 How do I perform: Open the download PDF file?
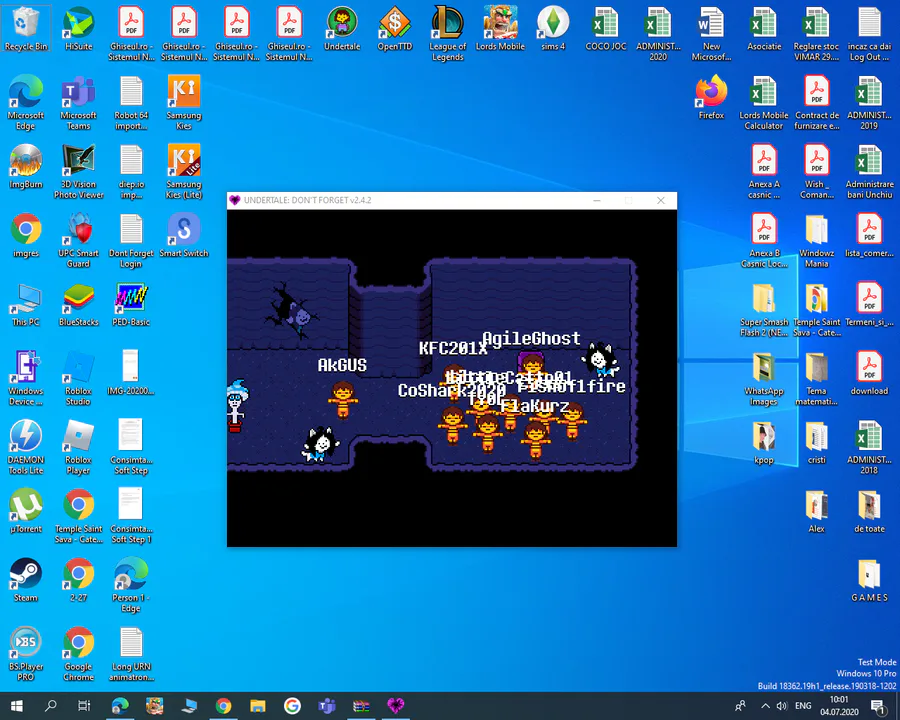869,373
